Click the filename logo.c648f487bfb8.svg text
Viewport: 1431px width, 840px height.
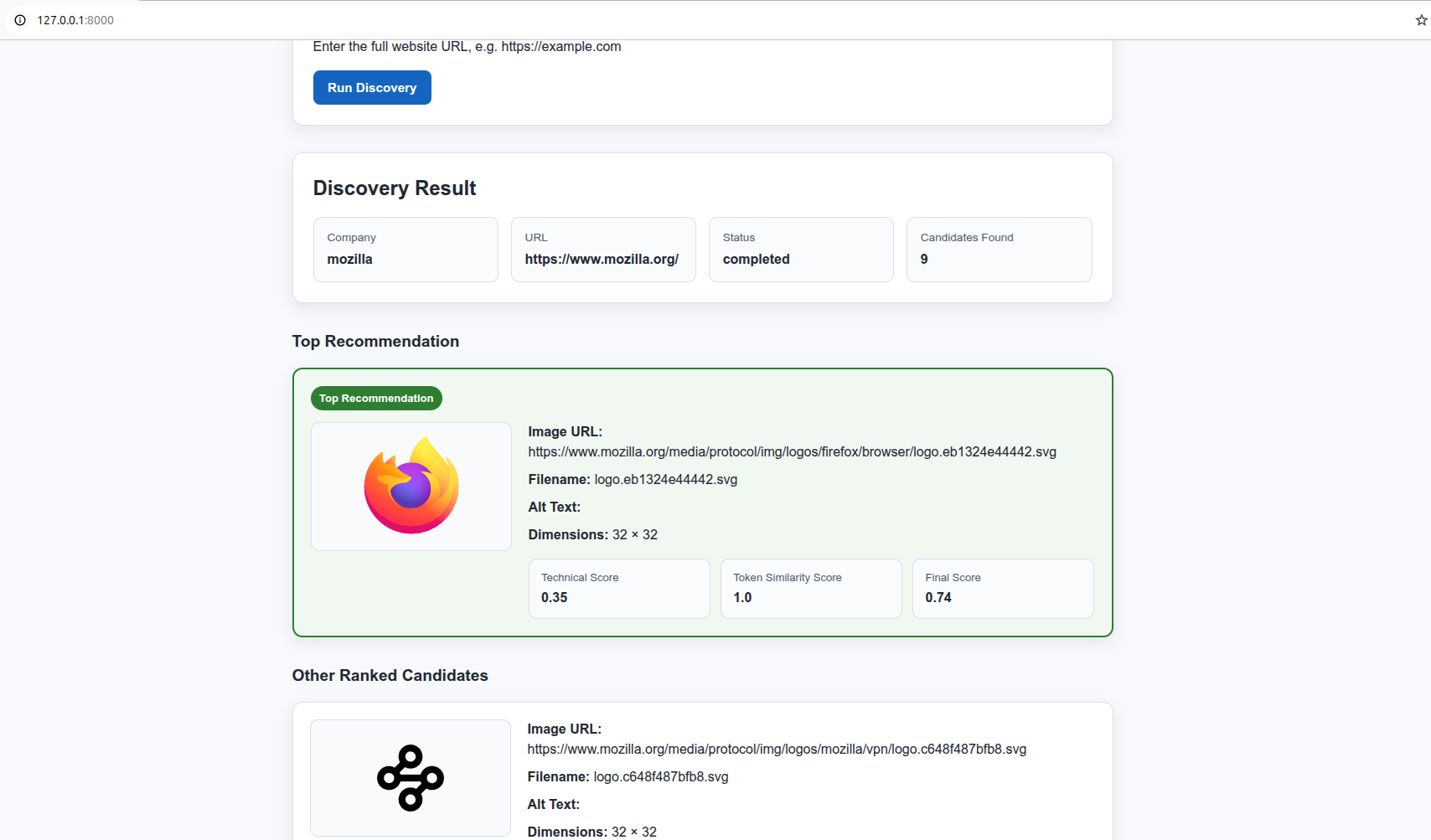tap(661, 777)
